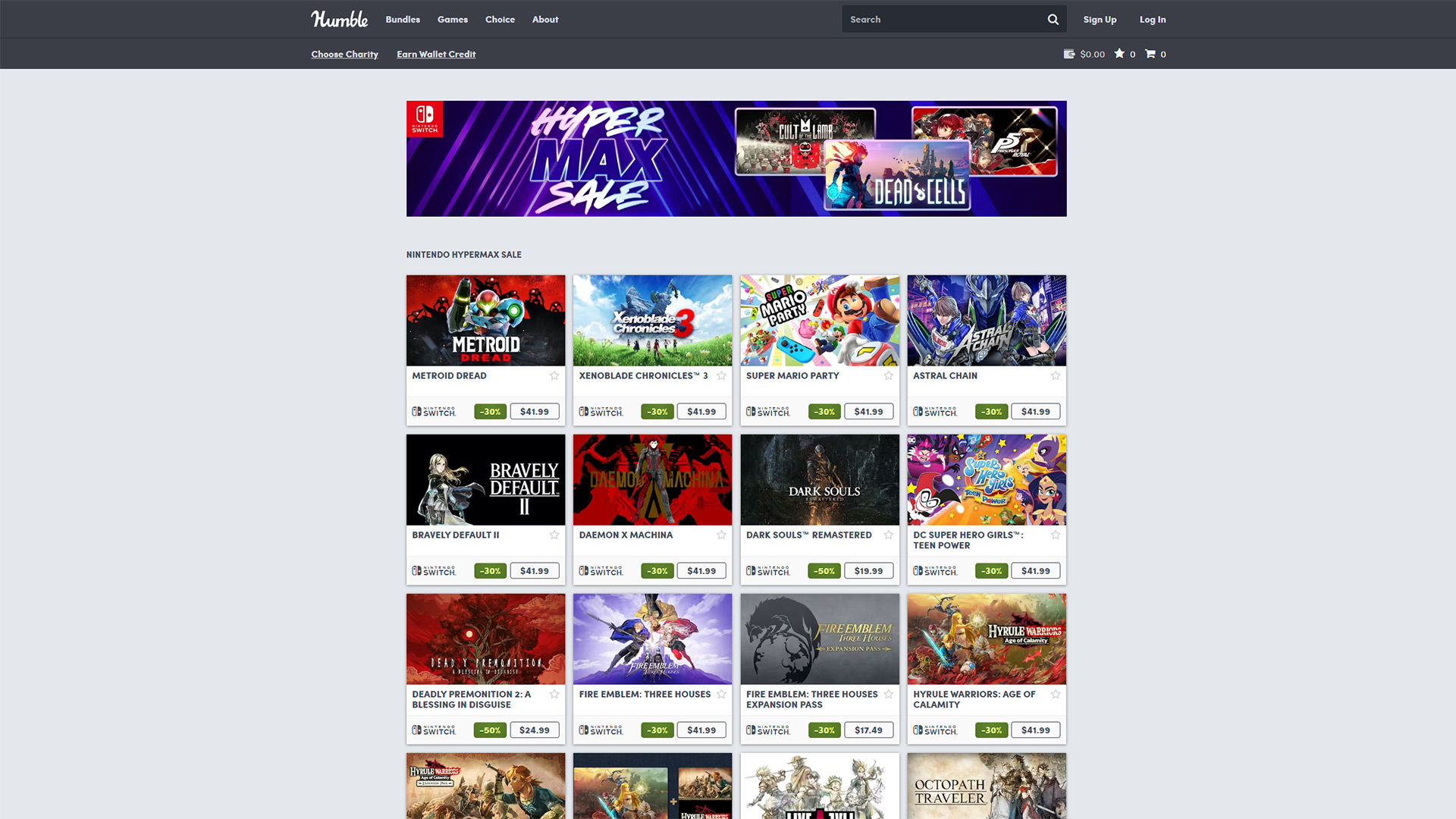Click the shopping cart icon

click(x=1149, y=53)
